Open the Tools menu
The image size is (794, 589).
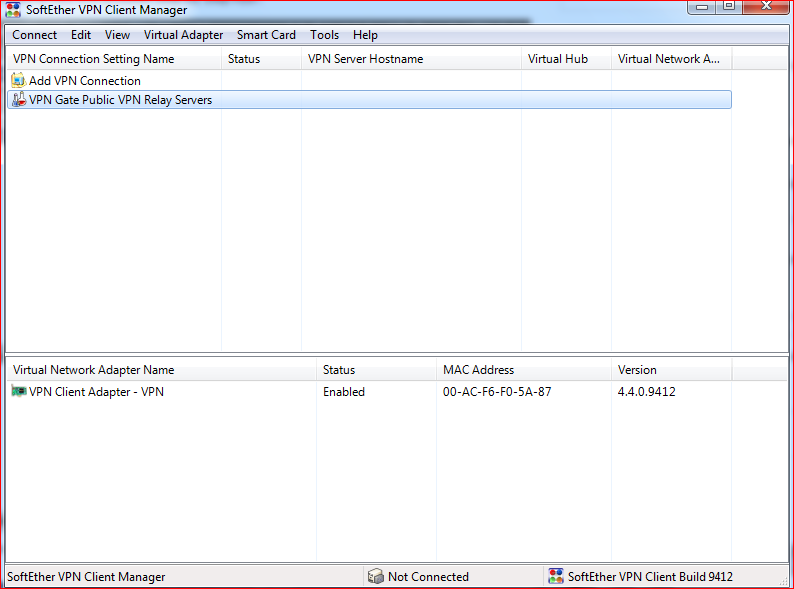[325, 35]
